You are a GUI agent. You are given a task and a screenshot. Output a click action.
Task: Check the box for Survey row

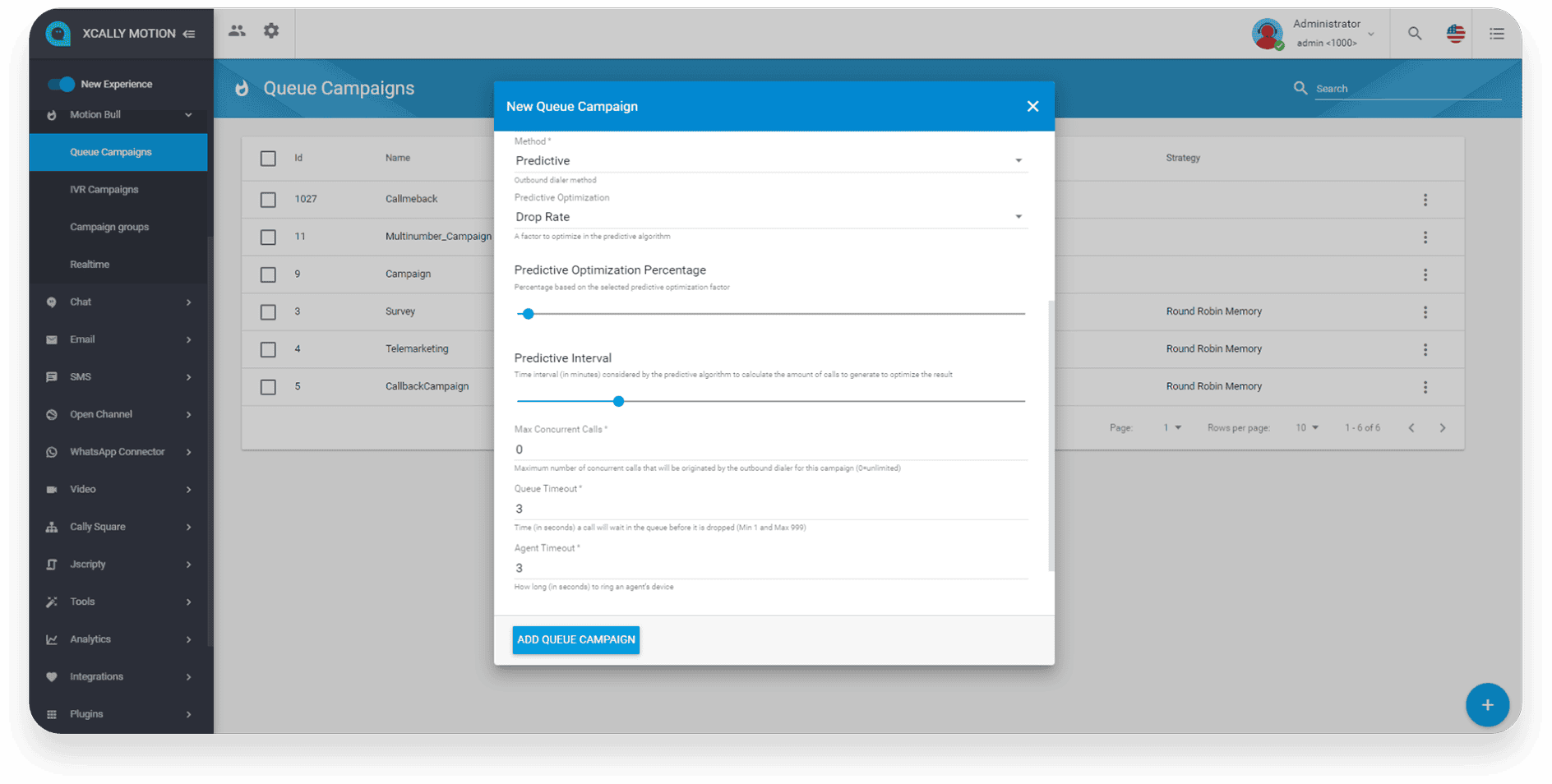click(268, 312)
